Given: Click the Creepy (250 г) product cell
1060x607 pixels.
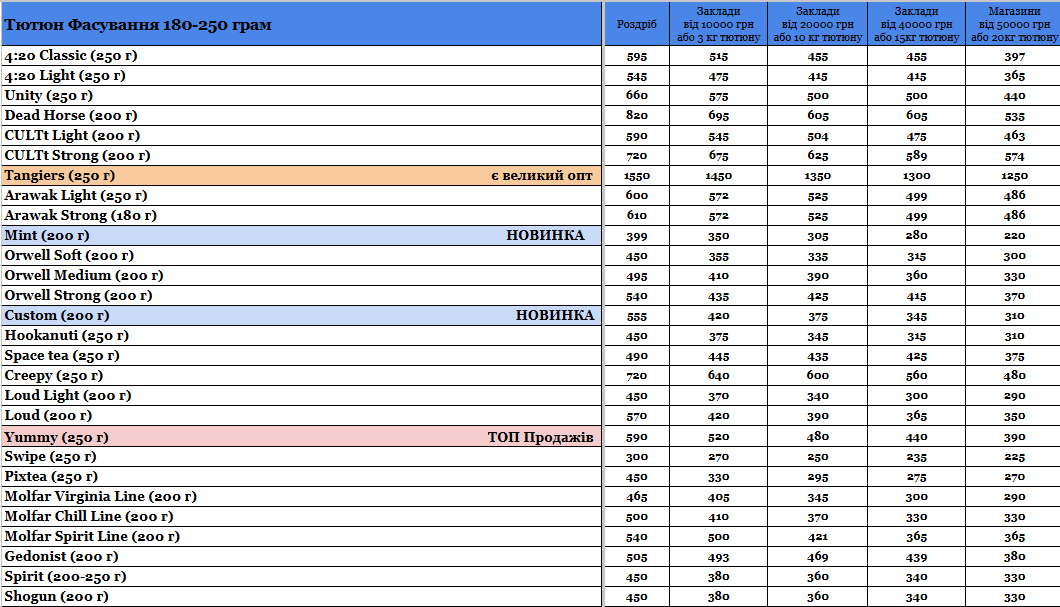Looking at the screenshot, I should click(54, 376).
